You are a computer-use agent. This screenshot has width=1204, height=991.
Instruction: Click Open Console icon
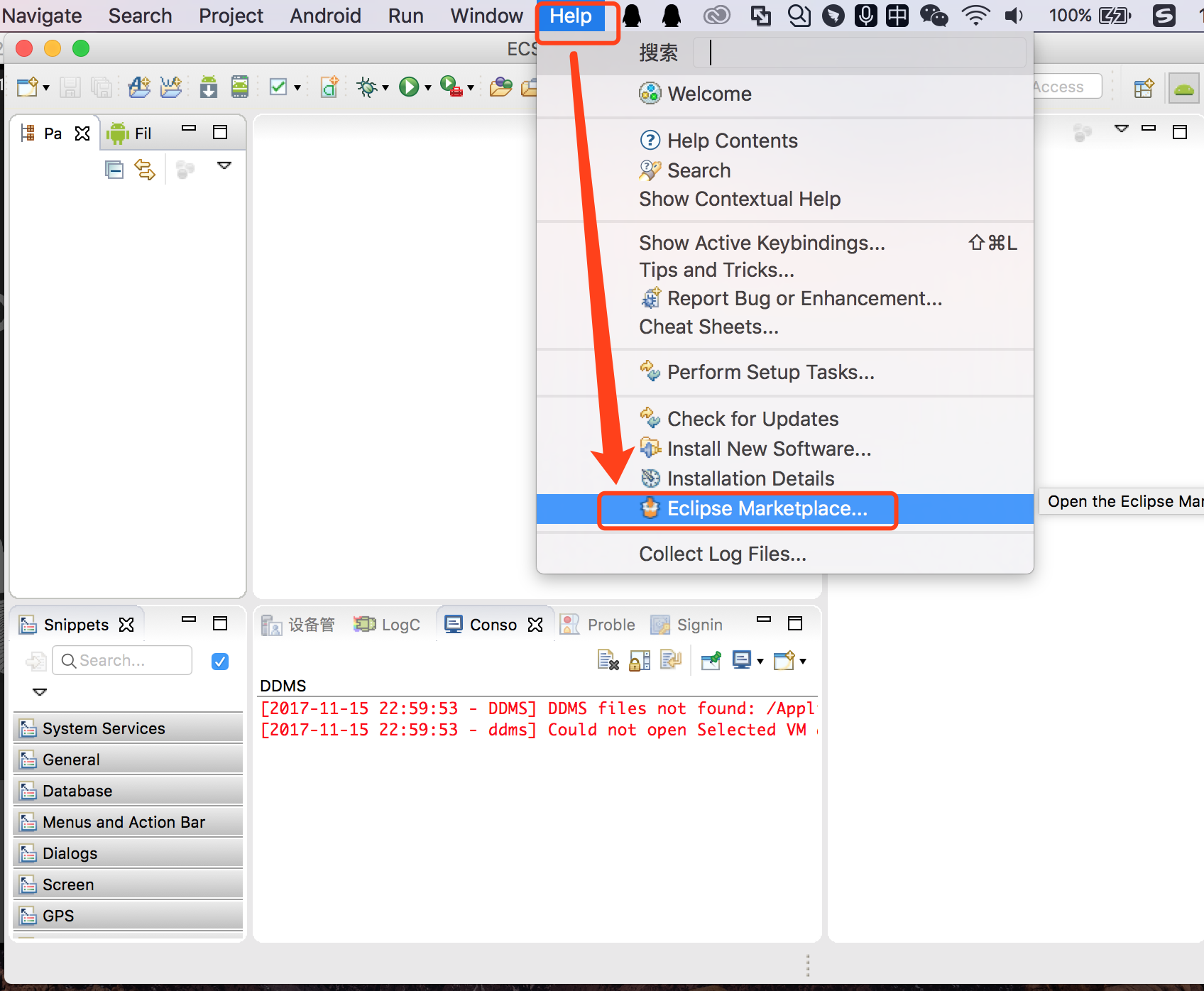pos(784,660)
